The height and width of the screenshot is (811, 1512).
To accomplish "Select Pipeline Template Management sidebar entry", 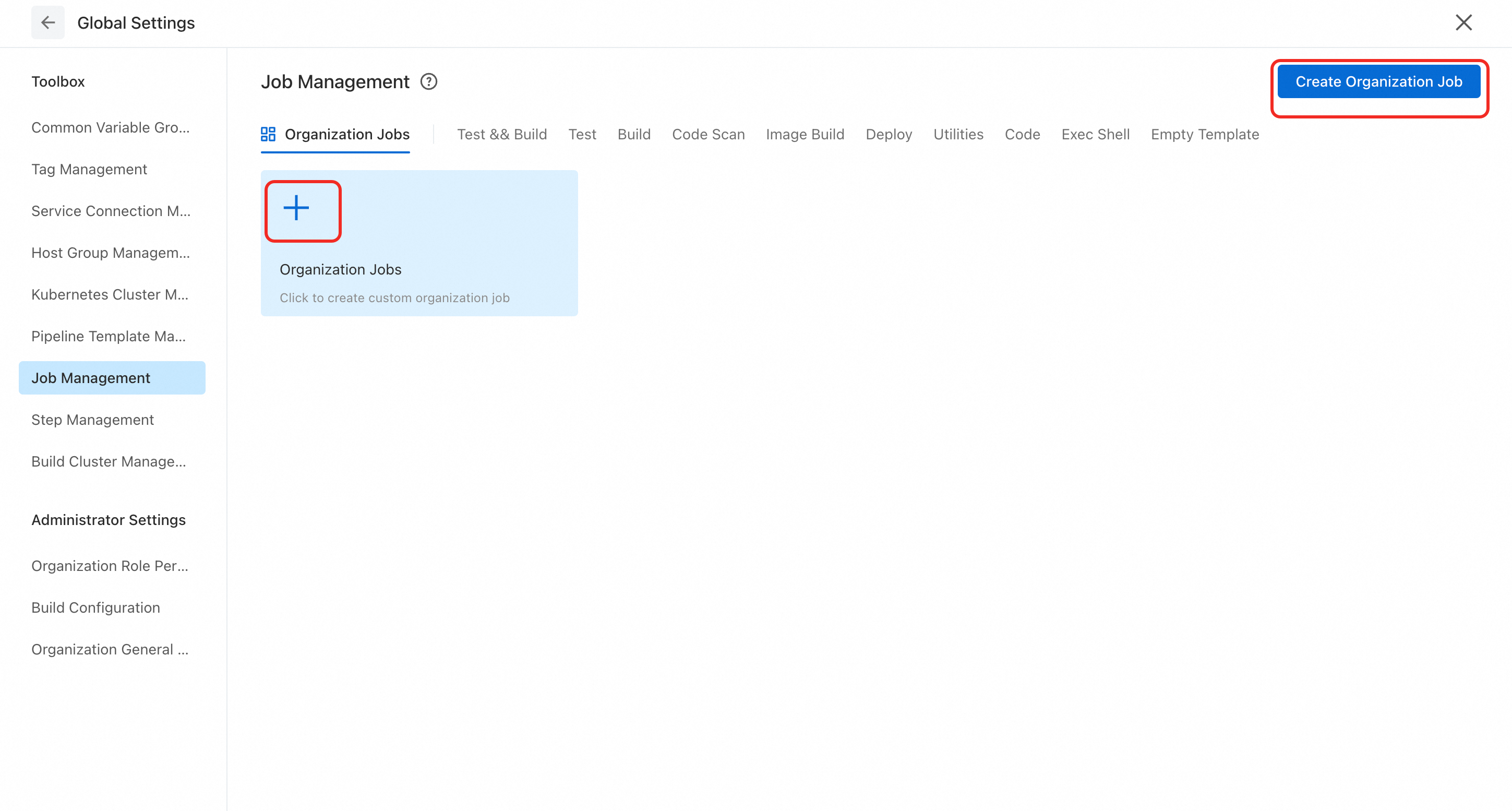I will pyautogui.click(x=109, y=336).
